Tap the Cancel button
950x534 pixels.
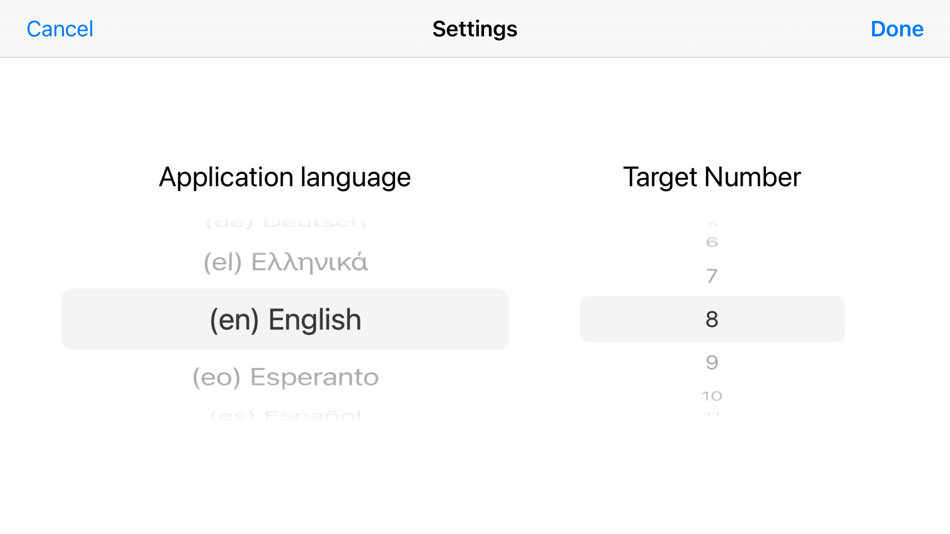coord(60,29)
